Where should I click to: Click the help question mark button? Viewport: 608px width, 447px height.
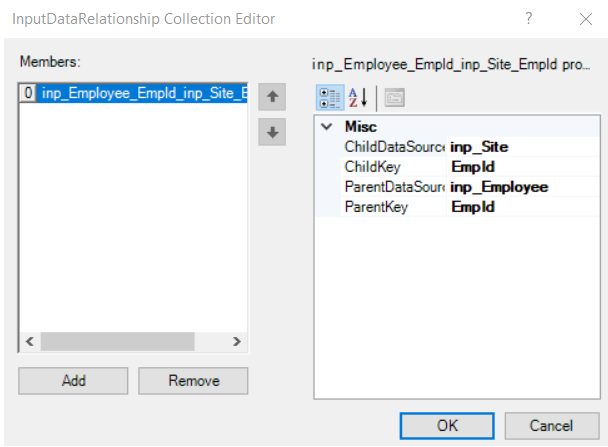(529, 18)
